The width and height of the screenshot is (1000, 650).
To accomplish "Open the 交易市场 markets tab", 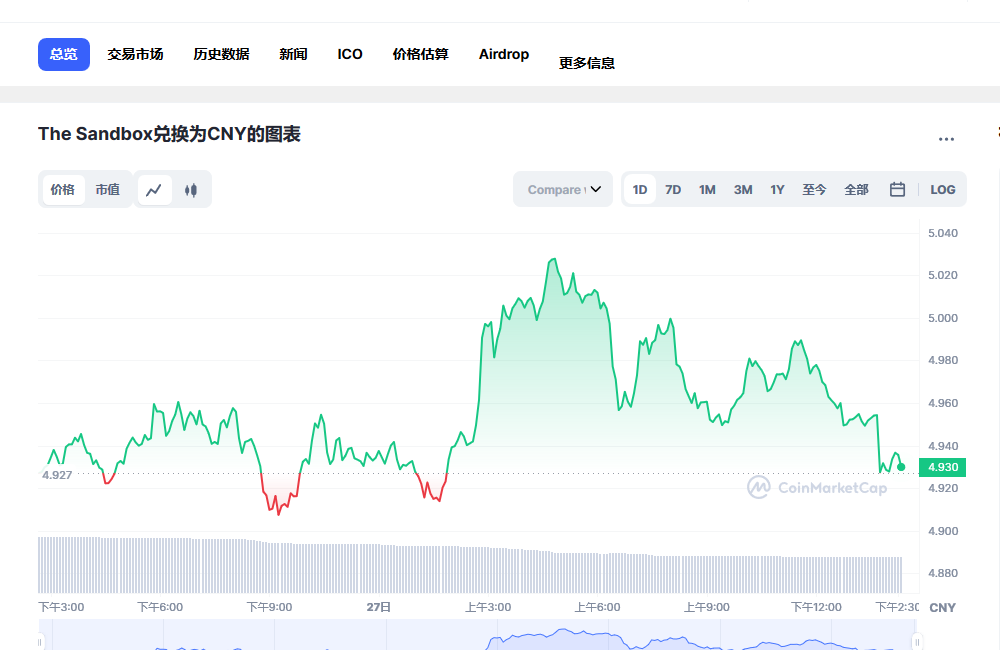I will [135, 54].
